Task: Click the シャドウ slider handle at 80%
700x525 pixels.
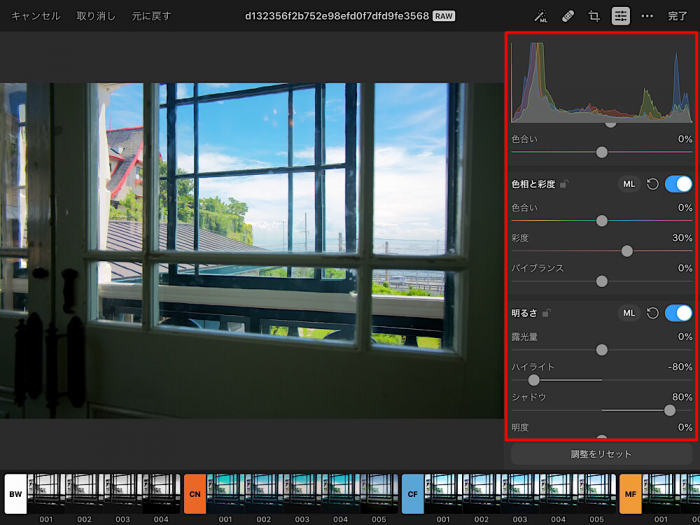Action: coord(670,411)
